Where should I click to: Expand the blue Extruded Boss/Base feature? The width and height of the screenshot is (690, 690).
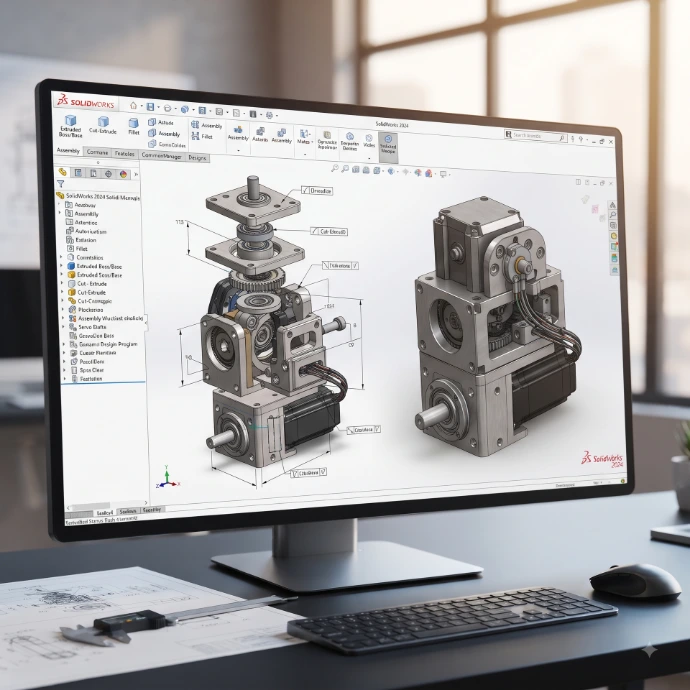click(x=62, y=265)
